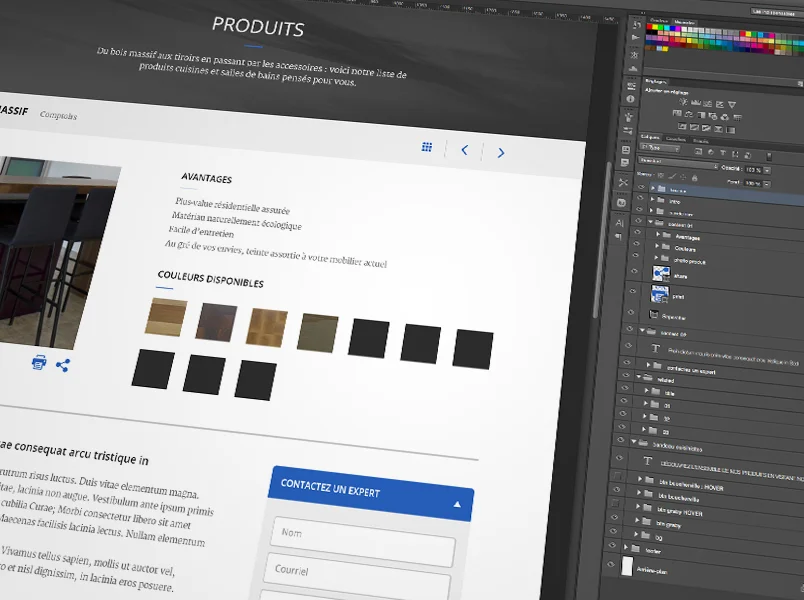Screen dimensions: 804x600
Task: Add an Exposure adjustment icon
Action: 719,104
